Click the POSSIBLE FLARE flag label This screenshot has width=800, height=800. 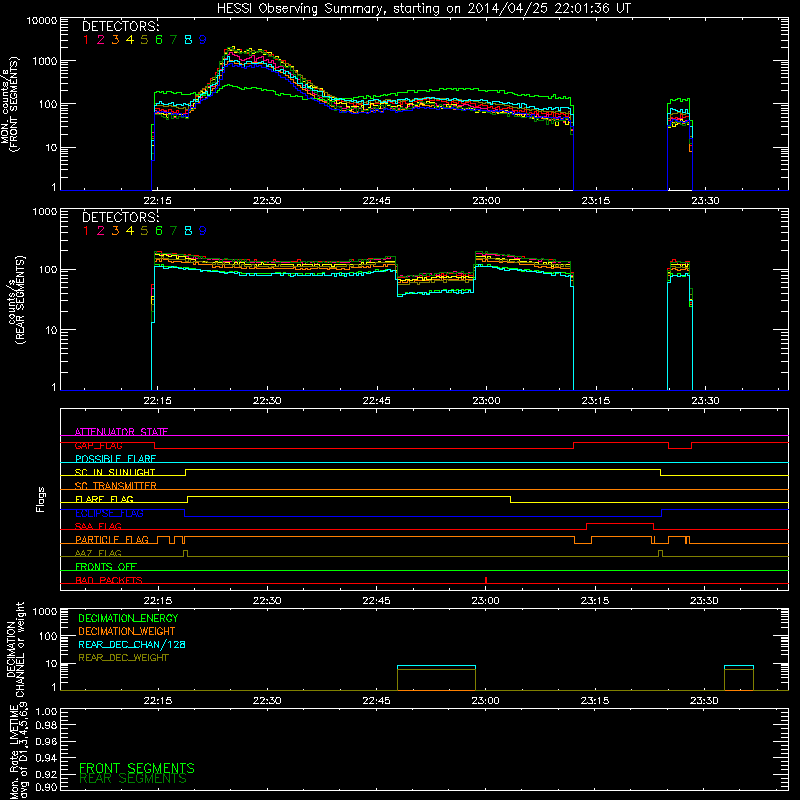(x=115, y=459)
